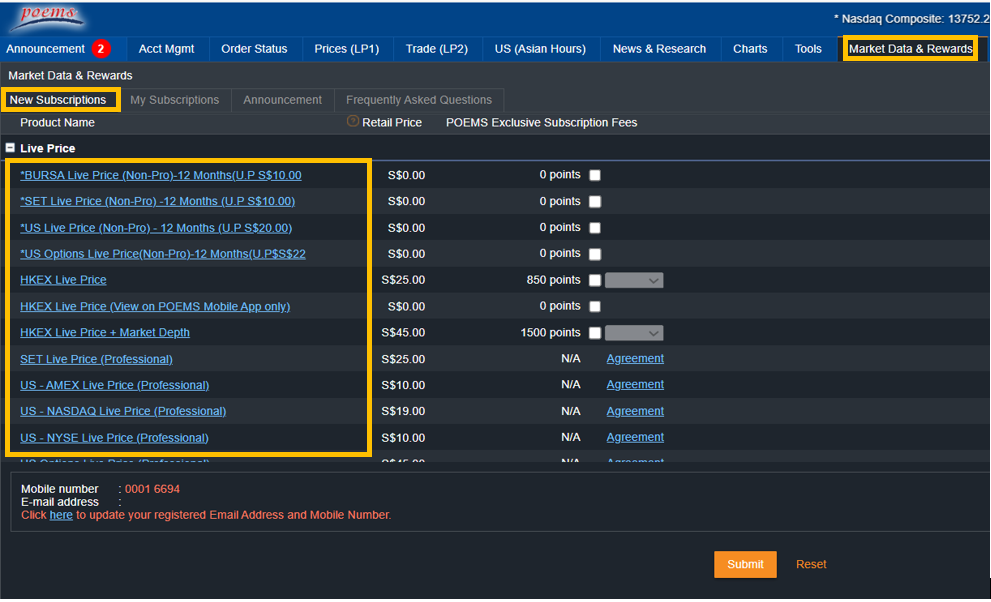Click the POEMS logo

pos(47,18)
